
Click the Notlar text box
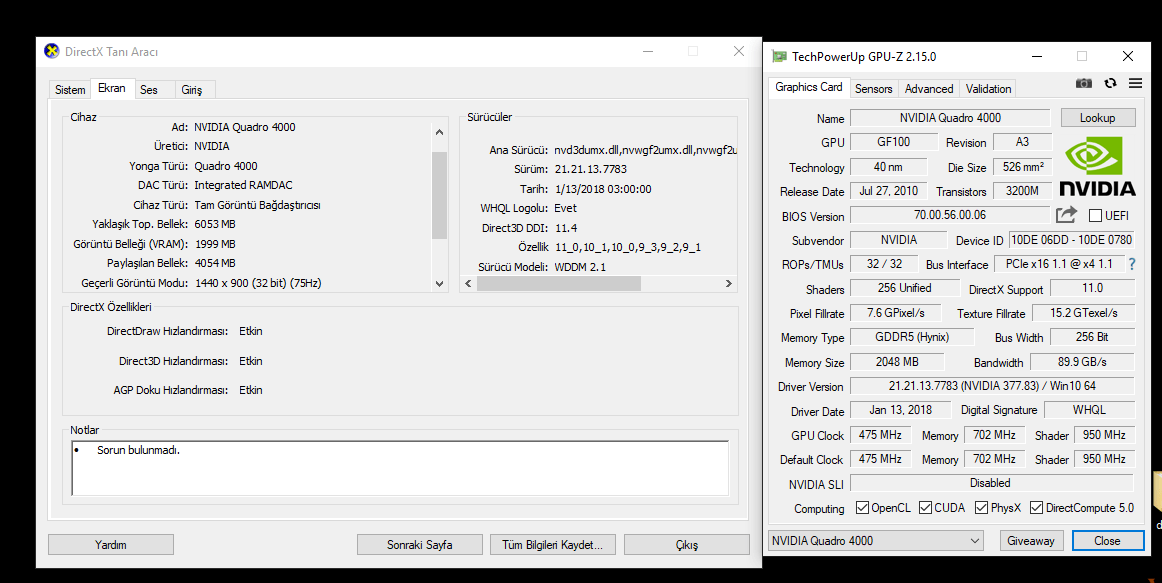[x=400, y=467]
